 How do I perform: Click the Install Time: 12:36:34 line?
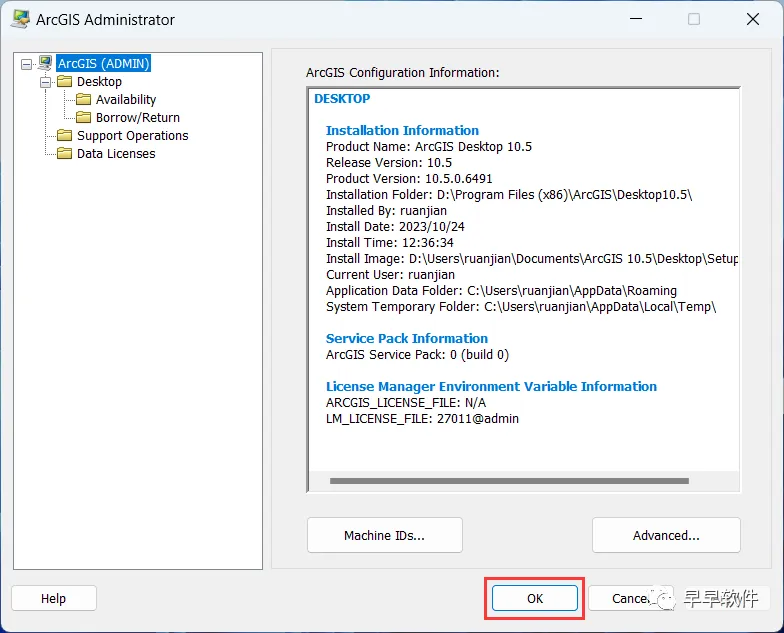pos(390,242)
